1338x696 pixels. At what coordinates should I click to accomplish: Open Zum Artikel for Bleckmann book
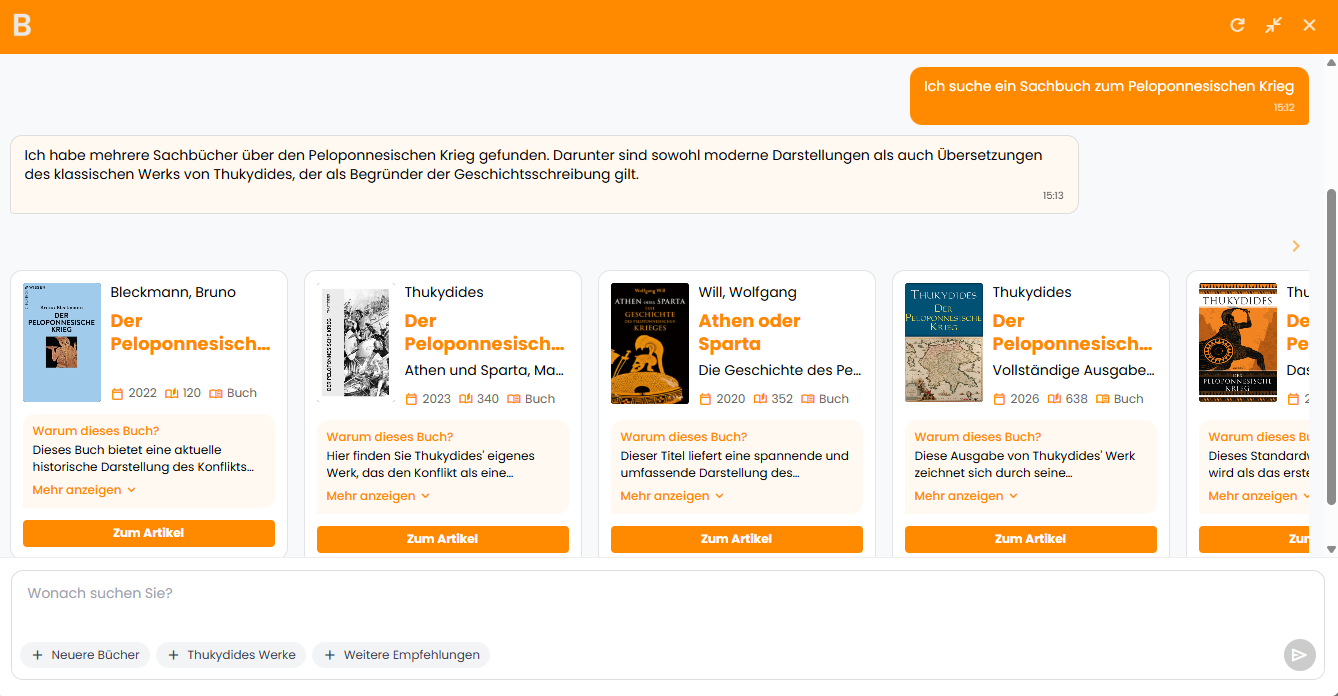(x=149, y=533)
